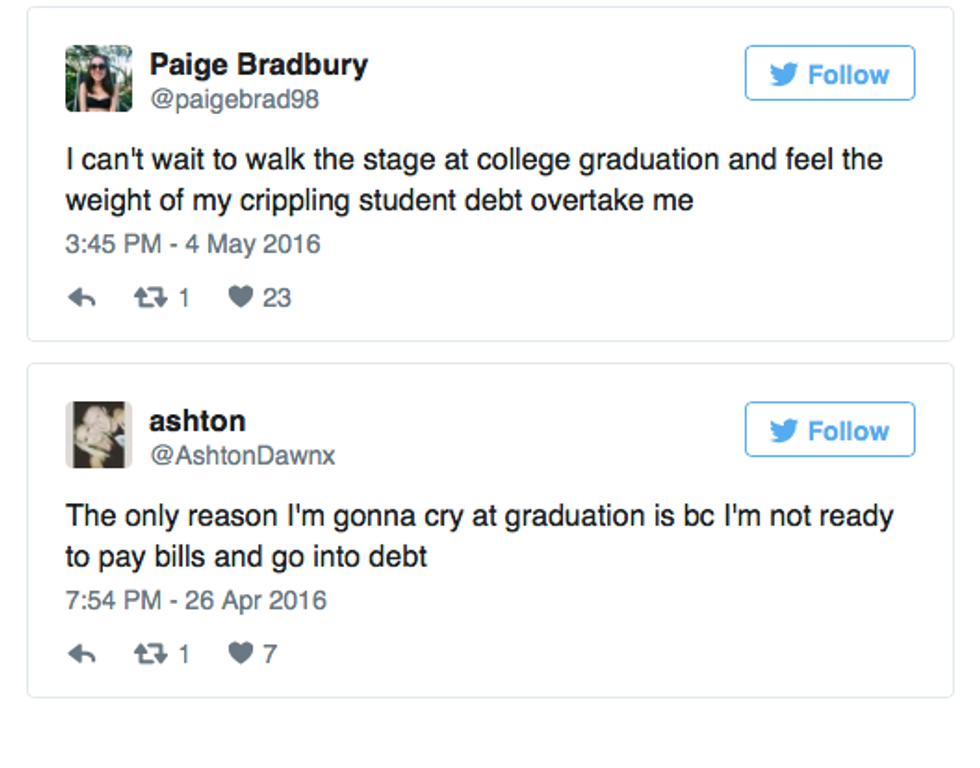Open Paige Bradbury's profile picture
The width and height of the screenshot is (980, 768).
99,78
